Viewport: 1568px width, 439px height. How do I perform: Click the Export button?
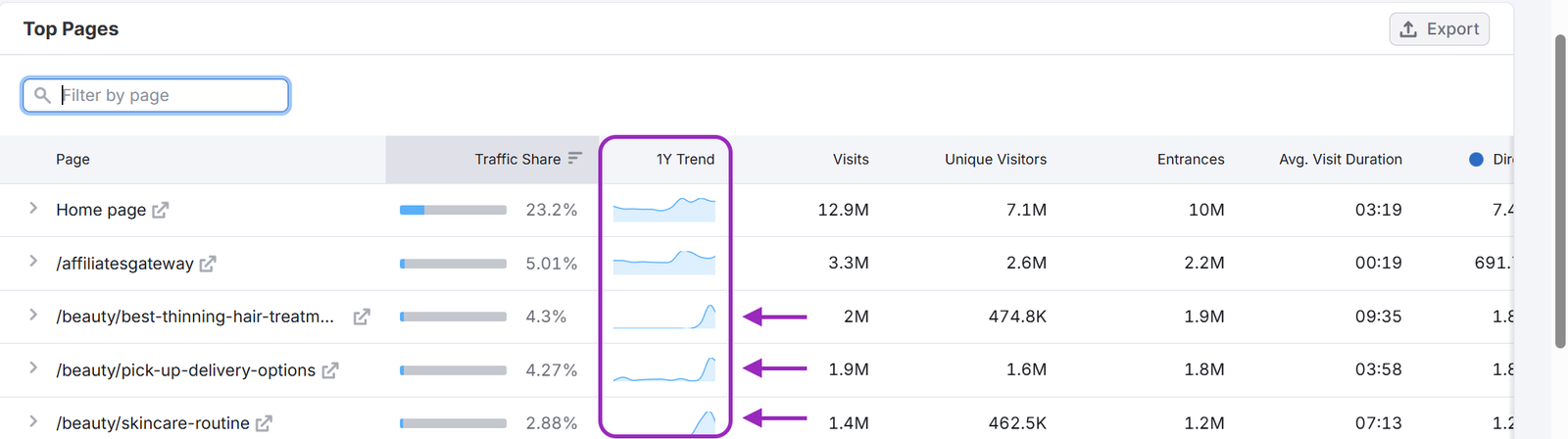point(1439,29)
